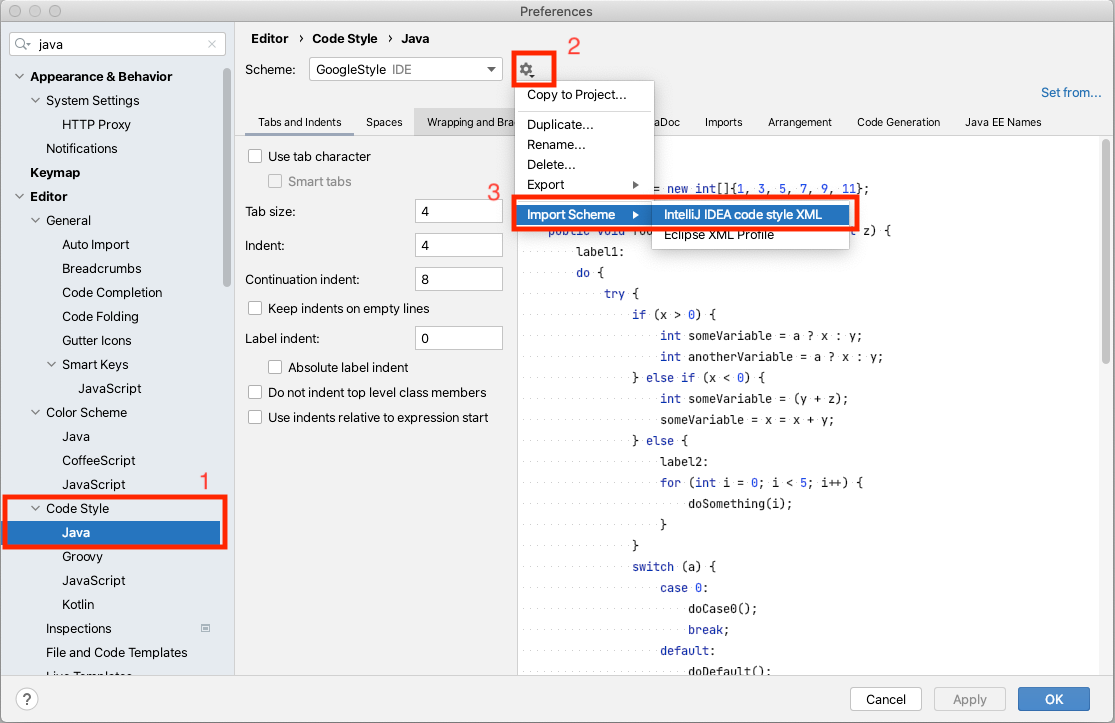Click the settings tree scrollbar
Viewport: 1115px width, 723px height.
[x=227, y=178]
